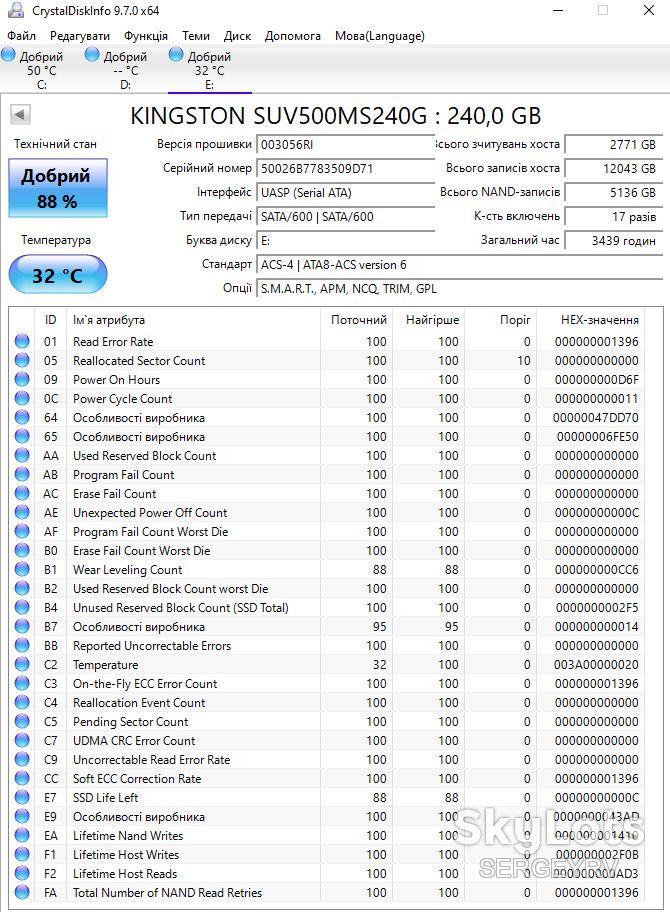The image size is (670, 912).
Task: Click the Ім'я атрибута column header
Action: tap(108, 320)
